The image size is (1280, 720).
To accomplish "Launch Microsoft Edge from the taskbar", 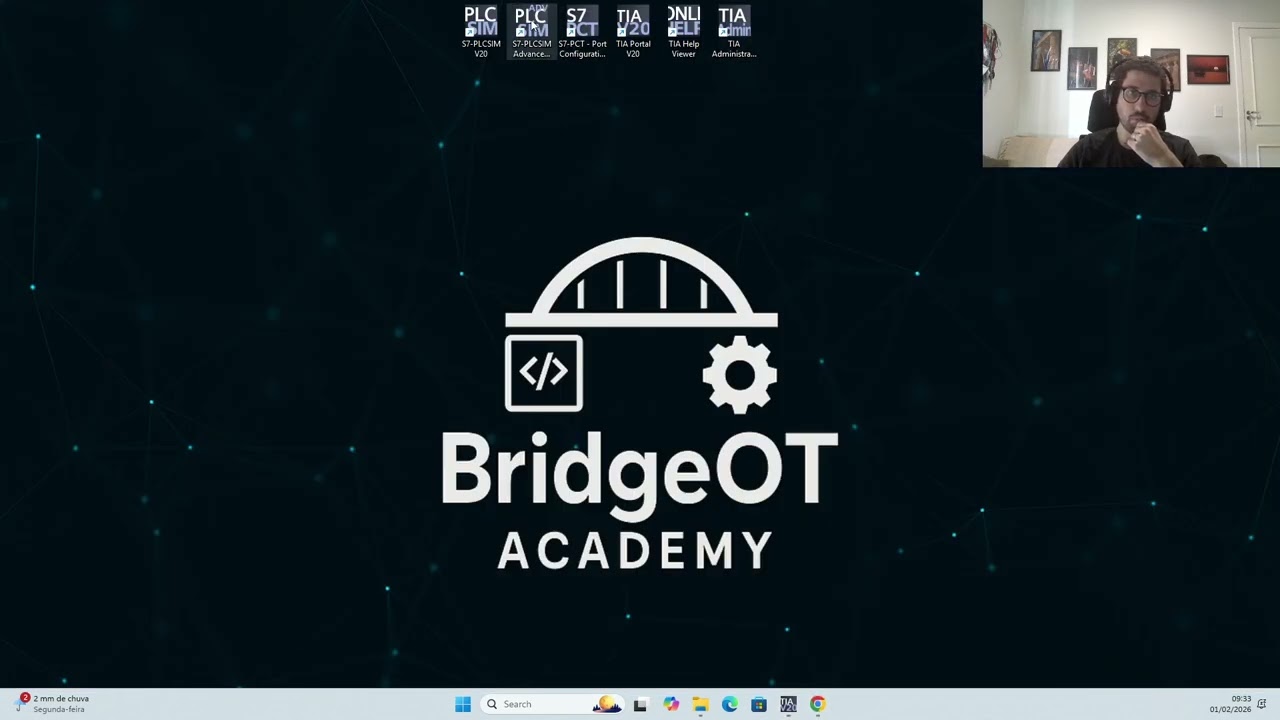I will tap(729, 704).
